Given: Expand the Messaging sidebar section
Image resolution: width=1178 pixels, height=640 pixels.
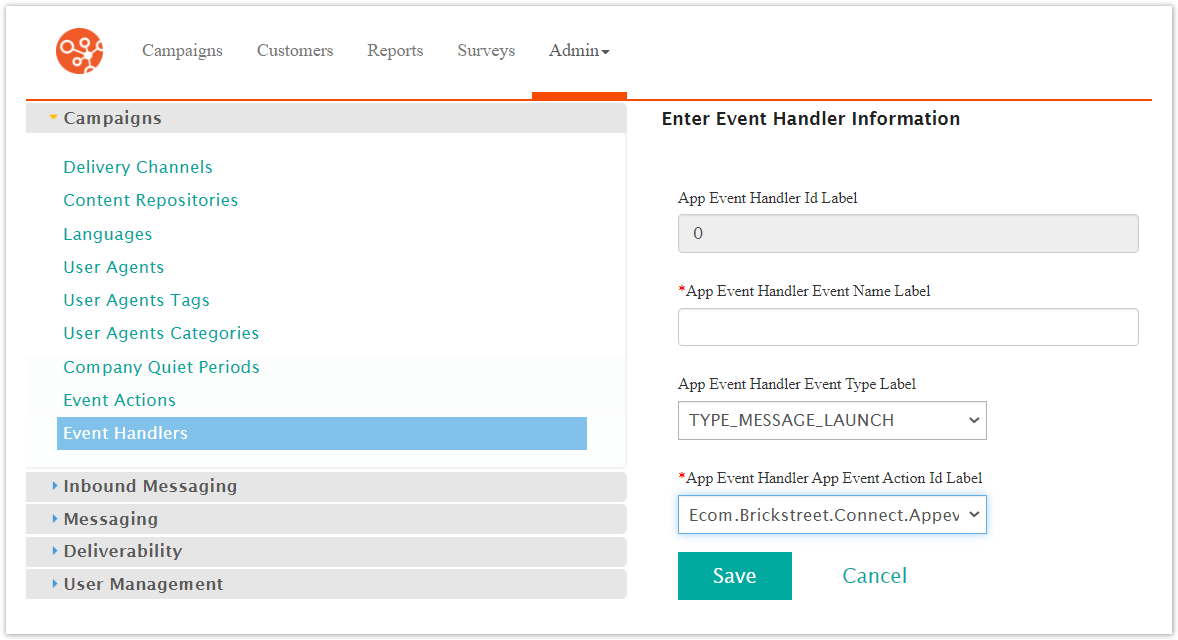Looking at the screenshot, I should click(326, 519).
